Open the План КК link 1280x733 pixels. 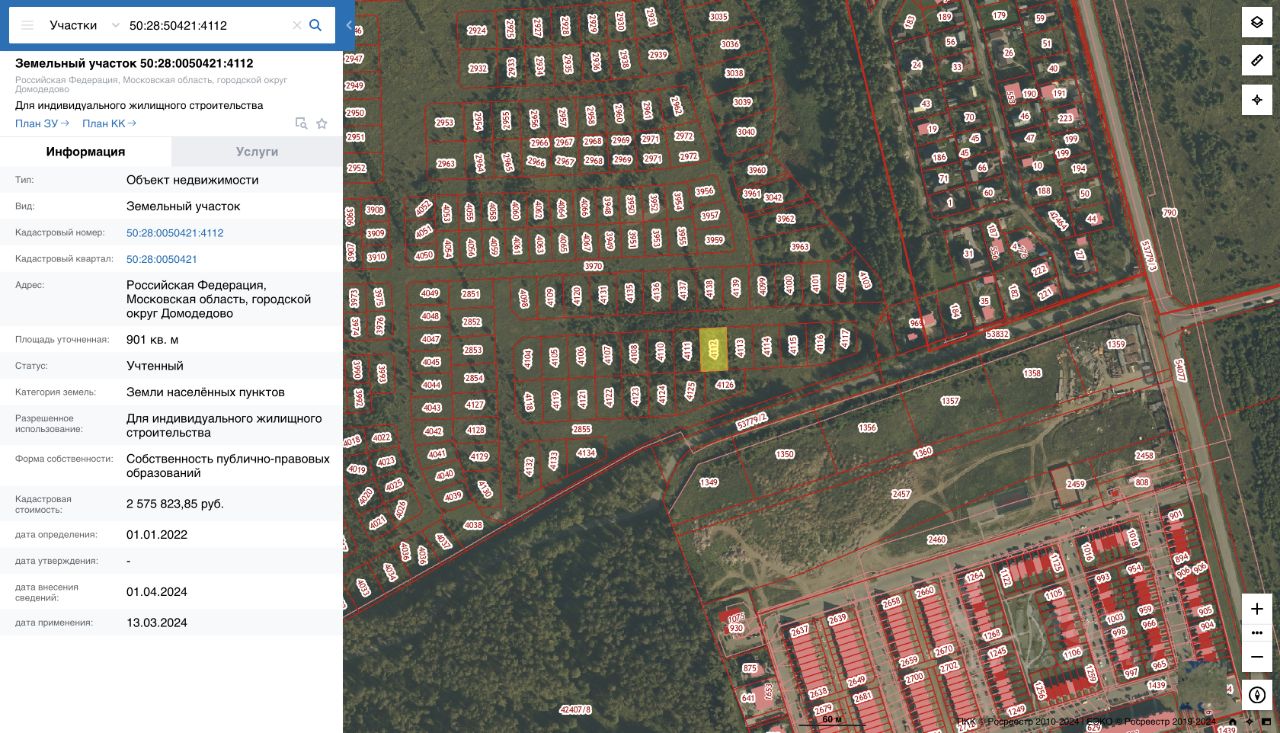109,124
